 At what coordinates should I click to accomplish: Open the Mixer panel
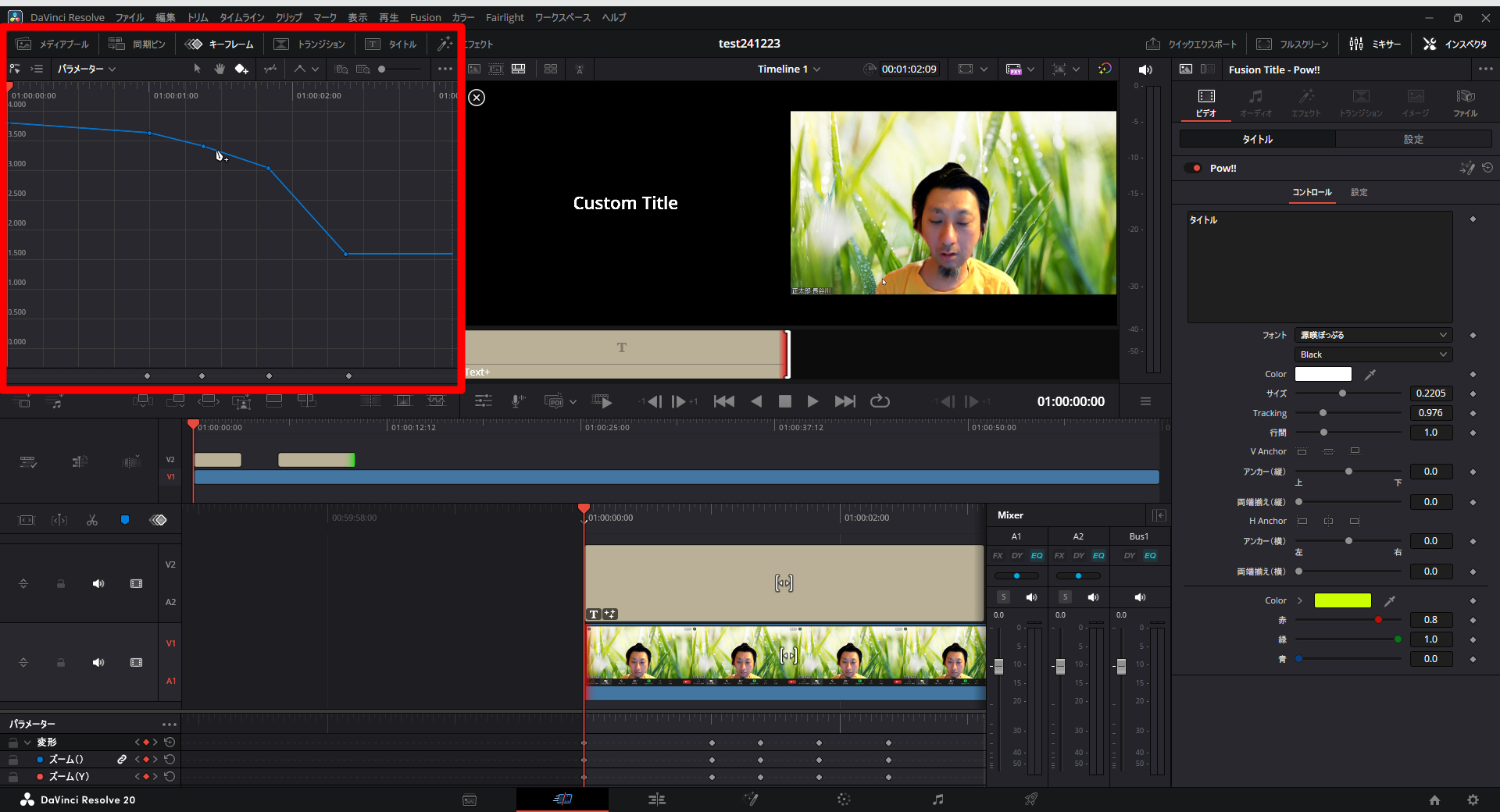coord(1375,45)
